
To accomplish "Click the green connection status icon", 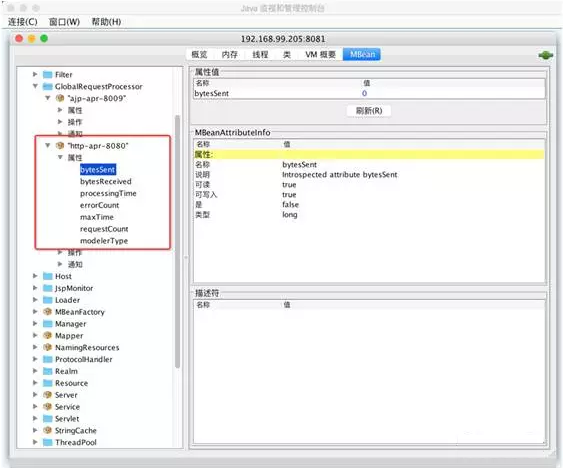I will pyautogui.click(x=545, y=55).
